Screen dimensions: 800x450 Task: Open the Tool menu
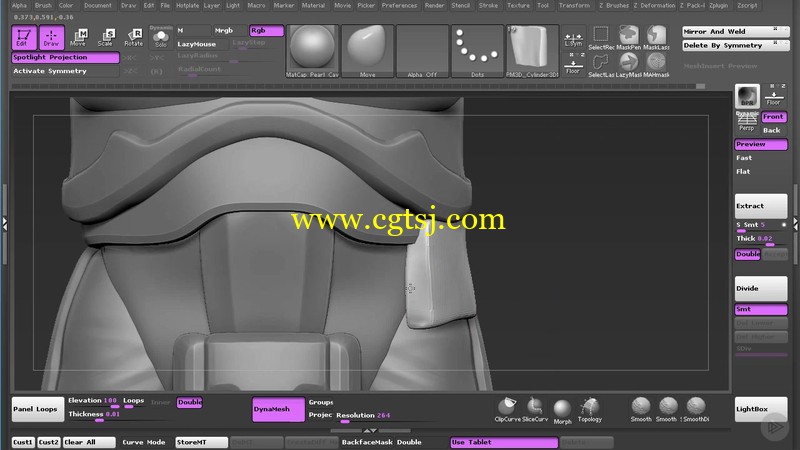coord(543,6)
